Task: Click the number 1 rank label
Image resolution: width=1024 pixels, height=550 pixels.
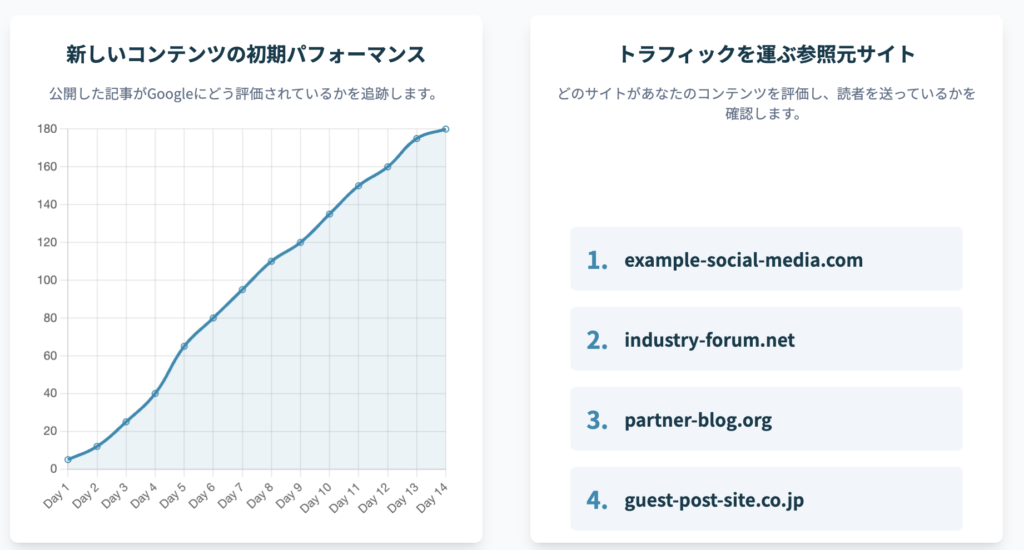Action: click(x=597, y=260)
